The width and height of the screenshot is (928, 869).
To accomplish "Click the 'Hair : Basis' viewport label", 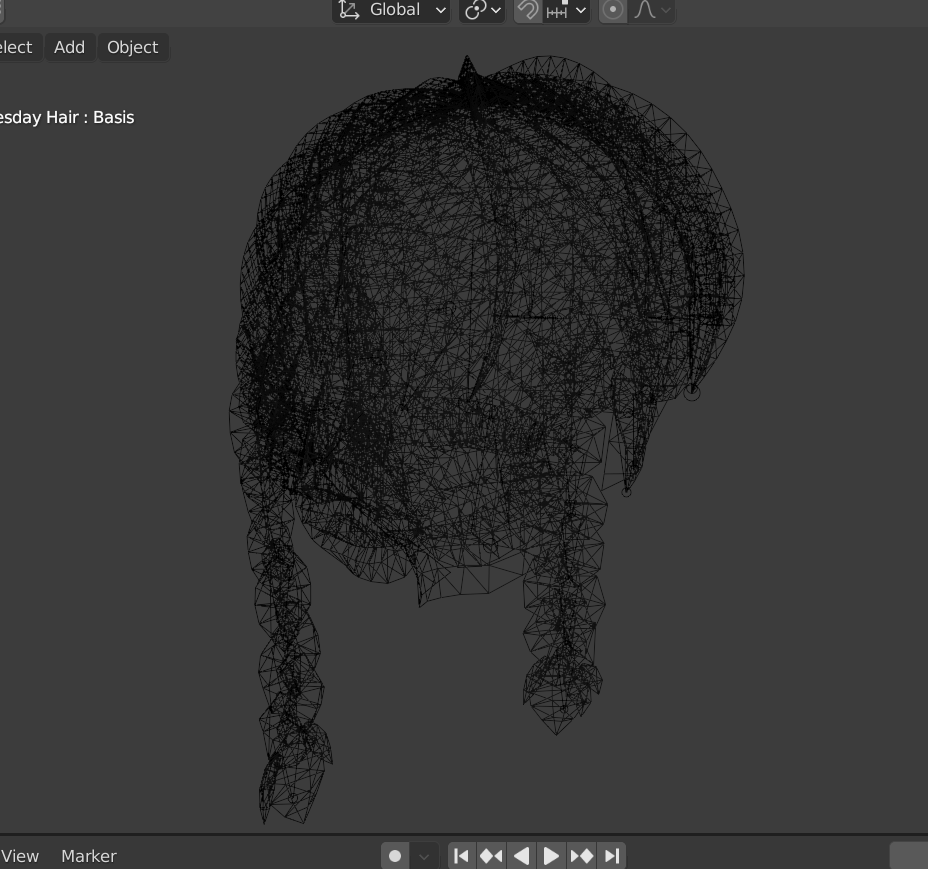I will [90, 117].
